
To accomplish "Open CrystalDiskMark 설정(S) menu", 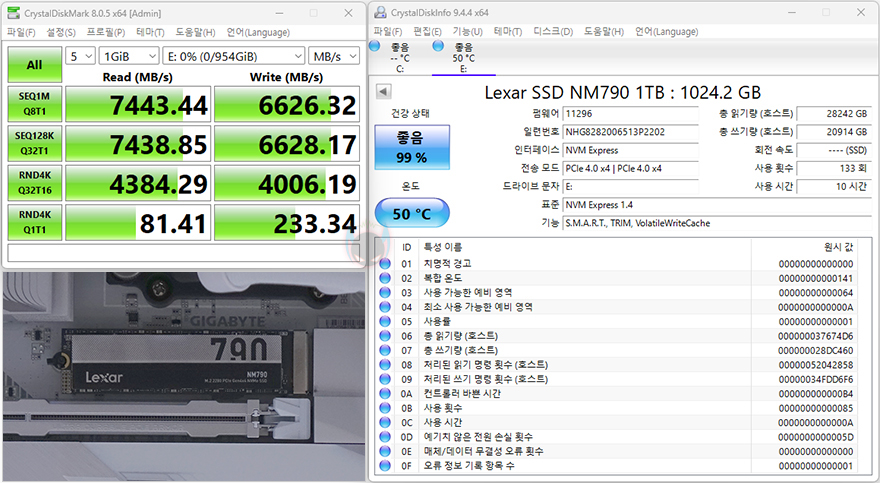I will point(61,33).
